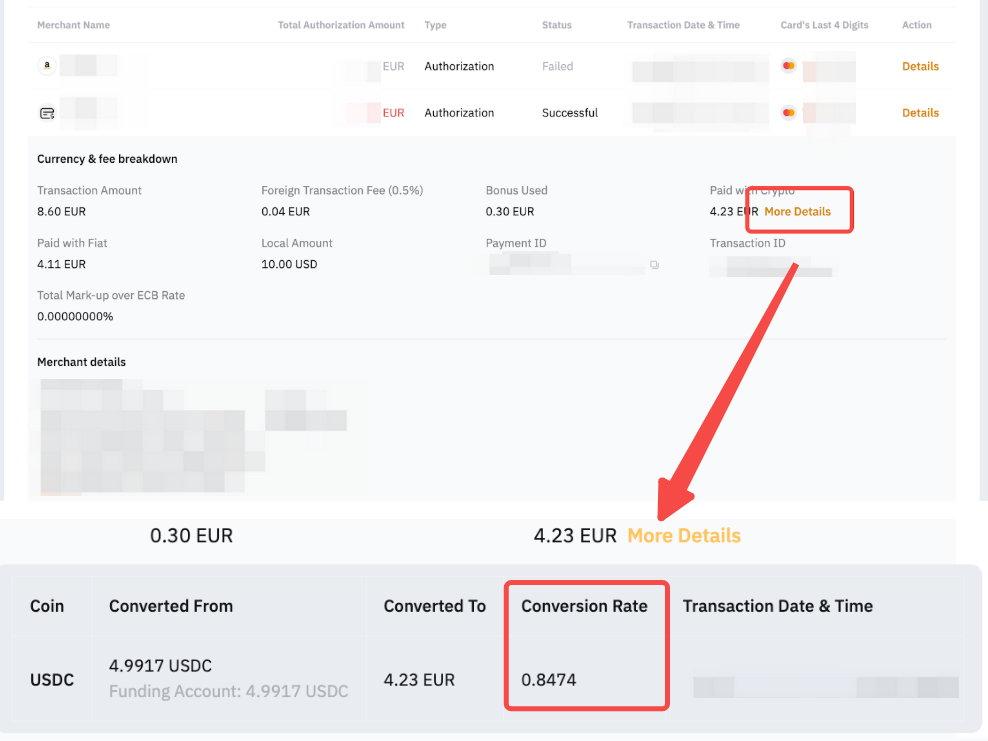Click the large More Details link beside 4.23 EUR

pyautogui.click(x=684, y=535)
